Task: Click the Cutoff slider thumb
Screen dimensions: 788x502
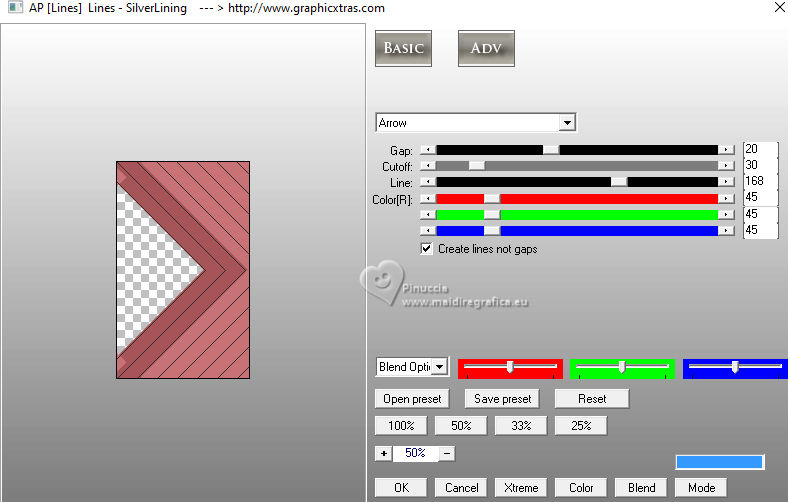Action: (x=477, y=166)
